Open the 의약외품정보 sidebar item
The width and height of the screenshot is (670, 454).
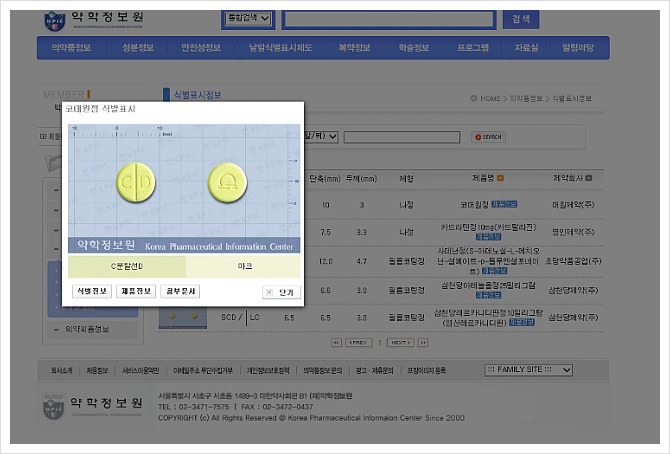click(87, 329)
